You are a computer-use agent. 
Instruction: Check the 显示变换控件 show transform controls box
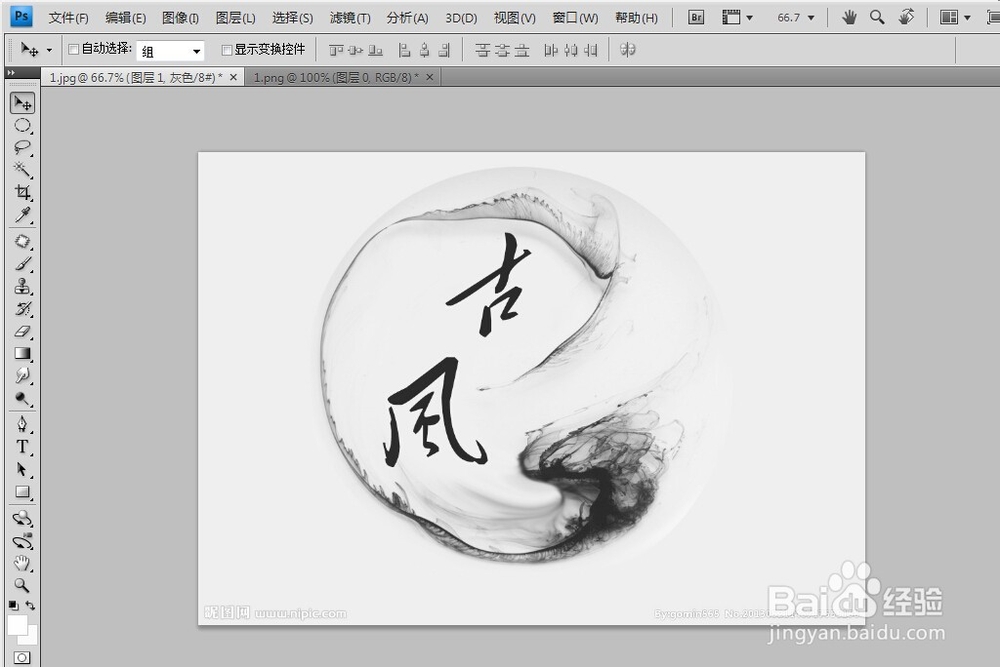tap(227, 49)
